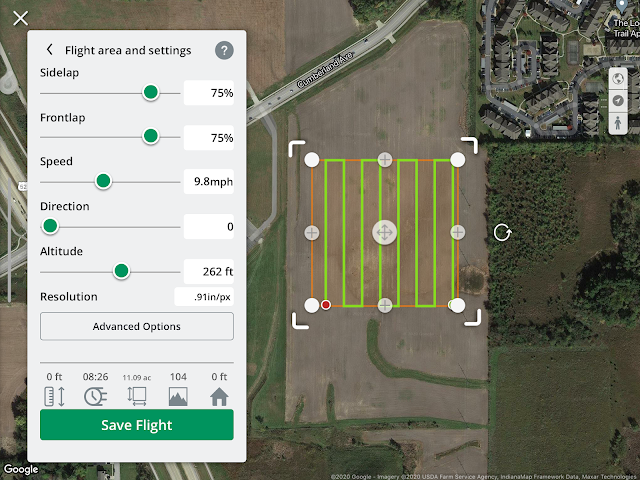Click the 11.09 ac area value
Viewport: 640px width, 480px height.
pos(137,378)
